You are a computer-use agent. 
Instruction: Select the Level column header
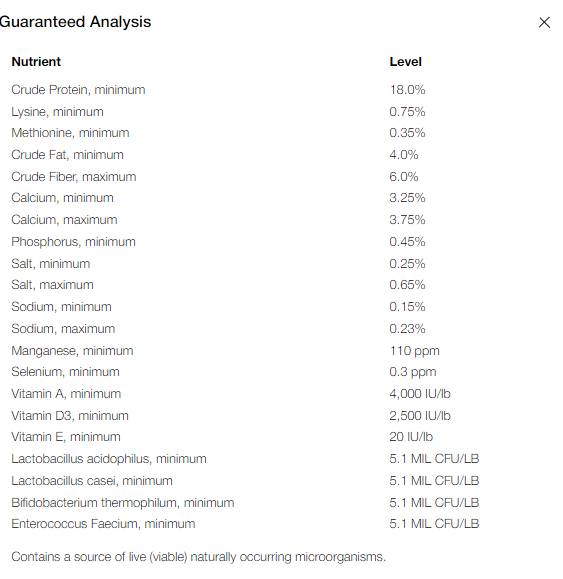[405, 62]
